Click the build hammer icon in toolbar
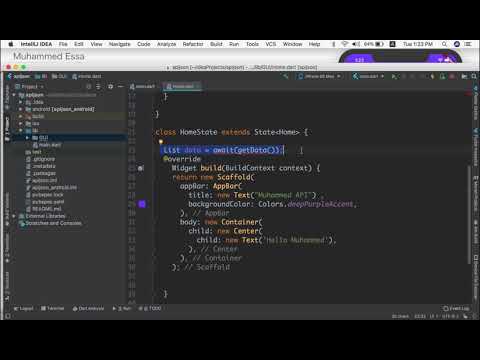480x360 pixels. (x=286, y=76)
